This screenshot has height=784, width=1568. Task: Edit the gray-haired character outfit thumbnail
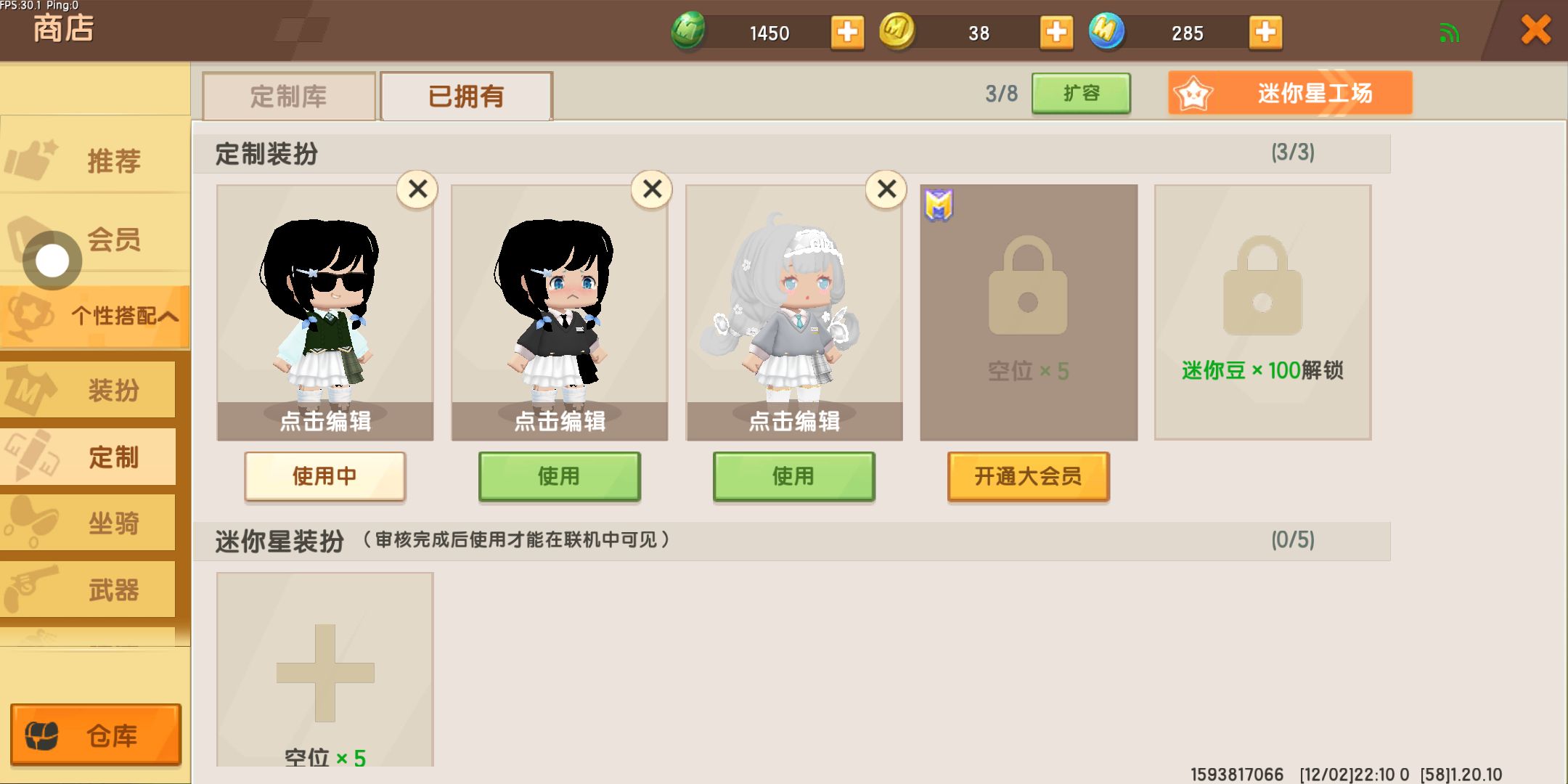coord(794,312)
